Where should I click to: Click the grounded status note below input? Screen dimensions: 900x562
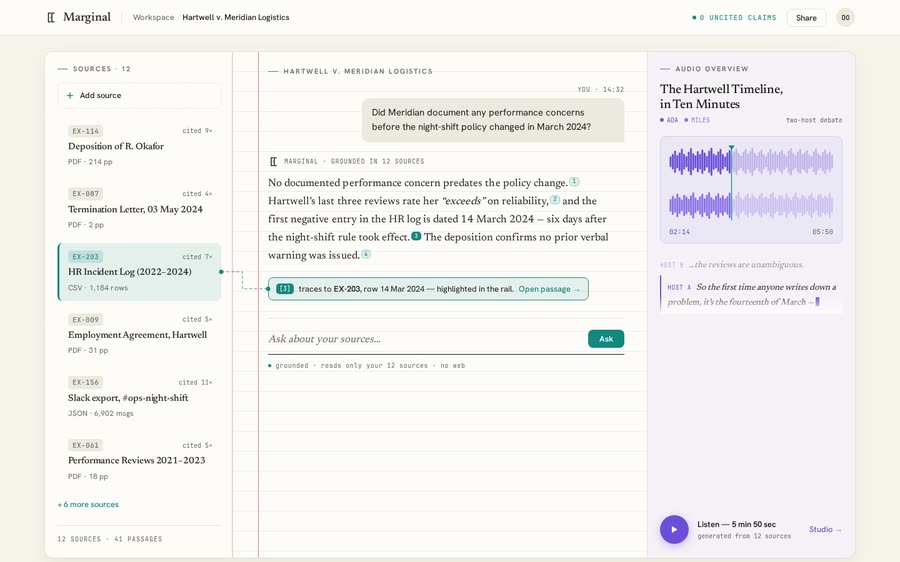(367, 366)
